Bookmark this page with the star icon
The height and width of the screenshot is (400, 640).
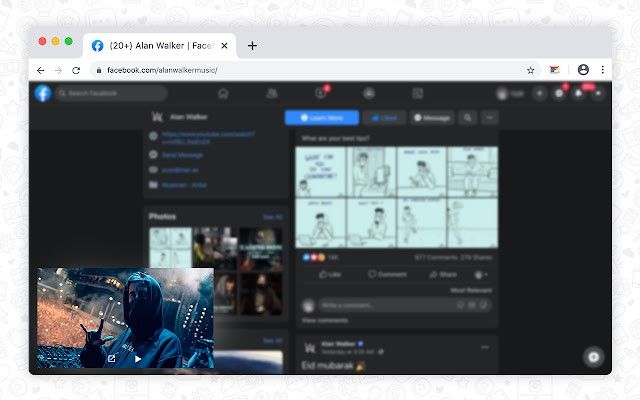[531, 70]
